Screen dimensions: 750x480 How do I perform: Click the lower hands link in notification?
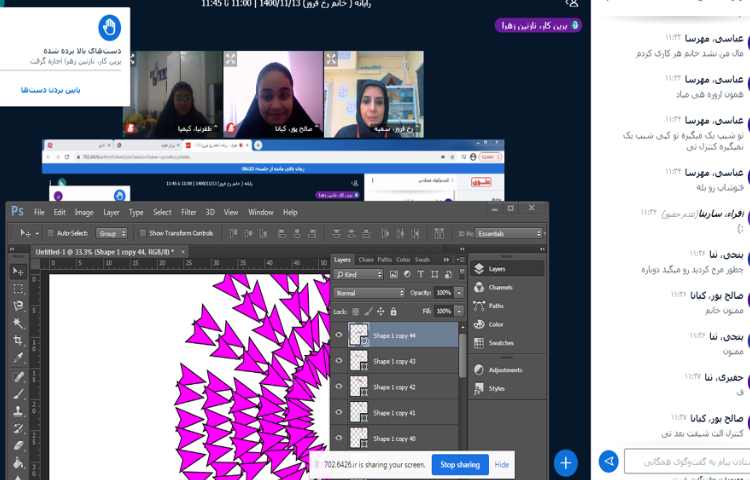tap(50, 90)
